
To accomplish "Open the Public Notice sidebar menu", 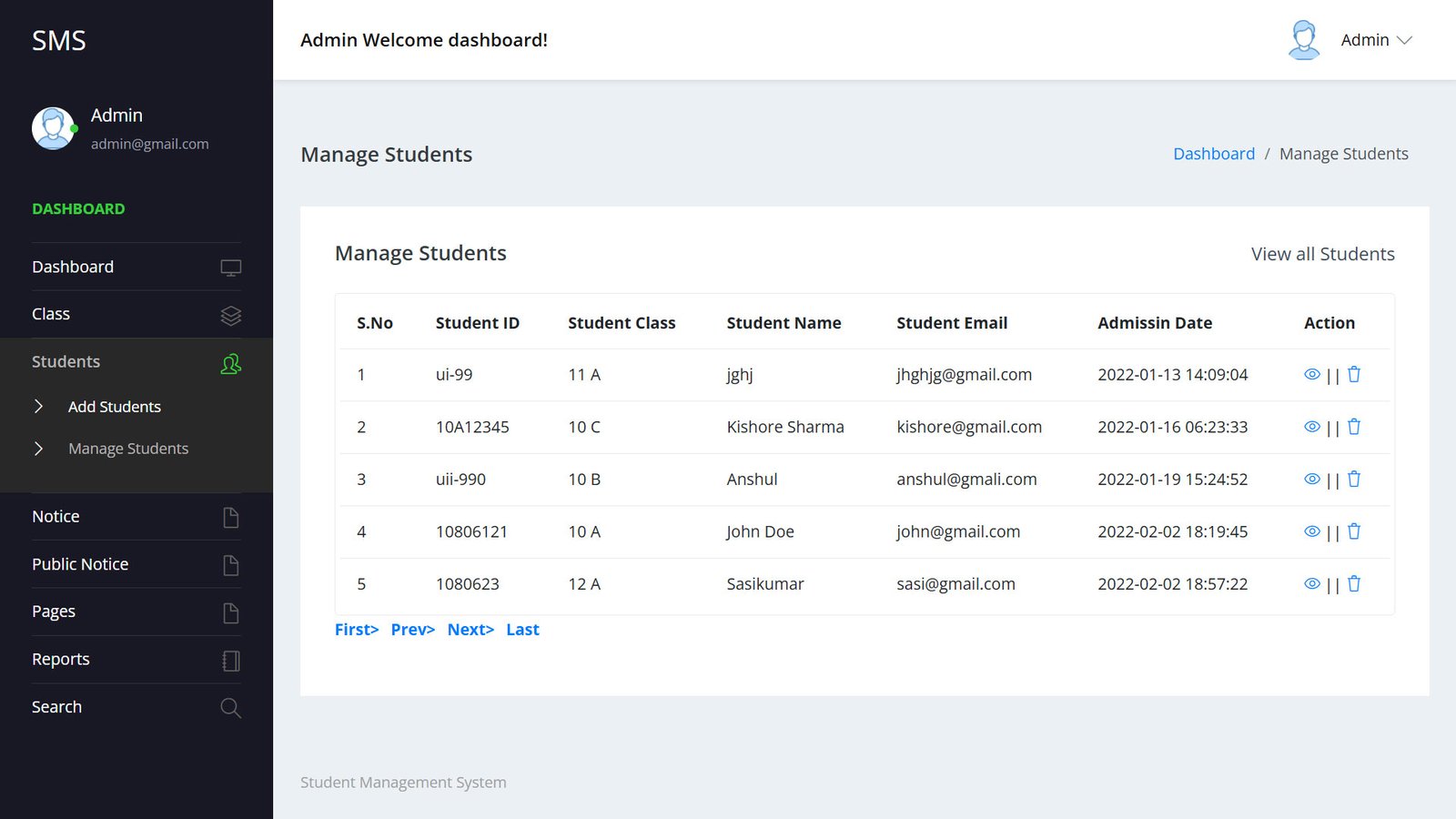I will pos(136,564).
